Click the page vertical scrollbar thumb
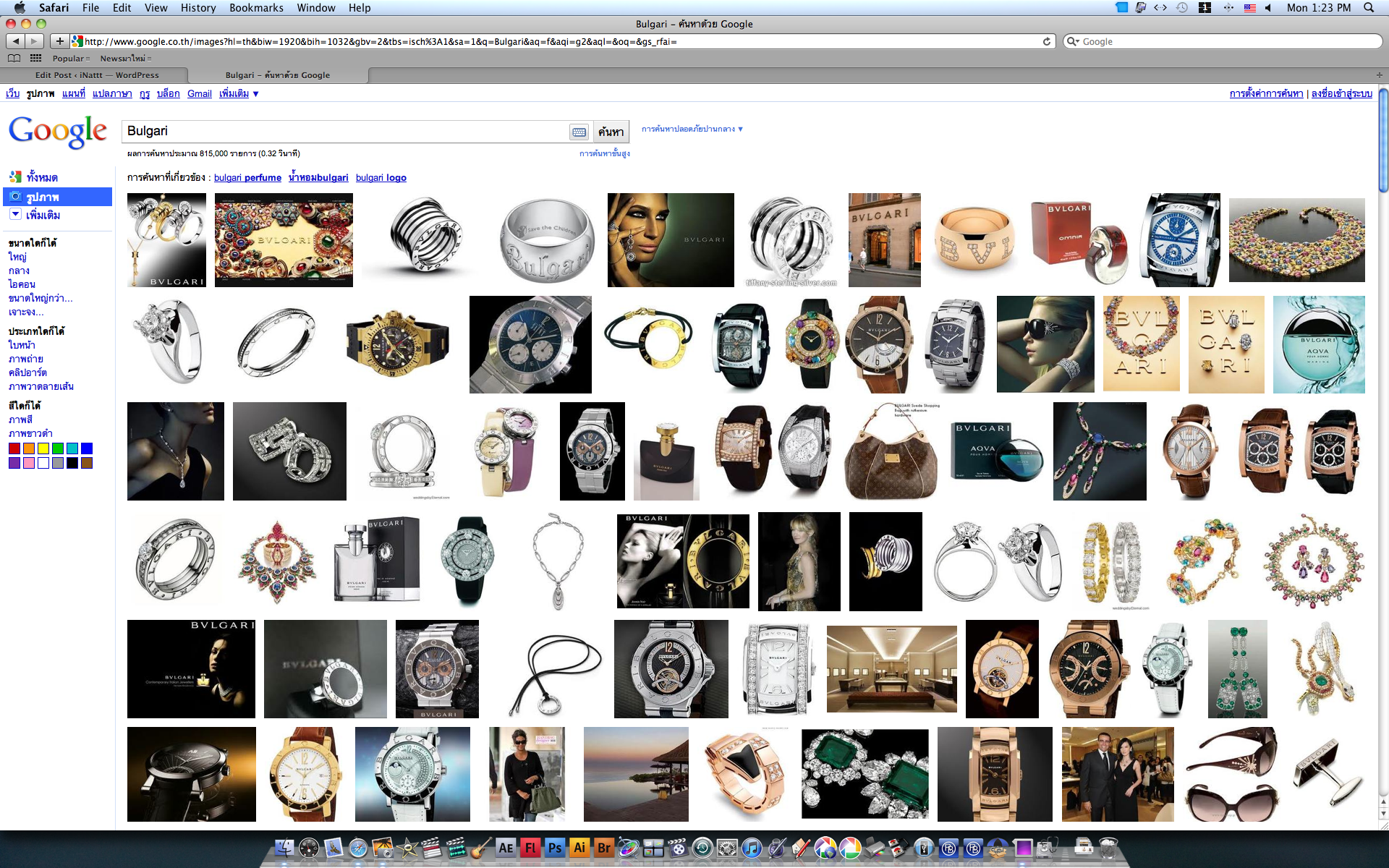1389x868 pixels. [1383, 141]
